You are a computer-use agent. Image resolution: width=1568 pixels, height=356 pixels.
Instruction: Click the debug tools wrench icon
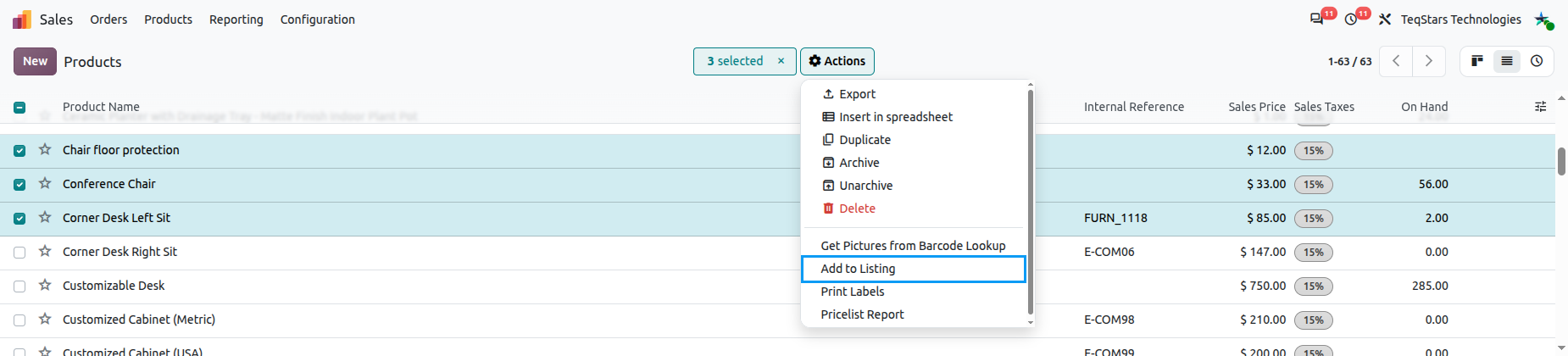click(x=1385, y=19)
